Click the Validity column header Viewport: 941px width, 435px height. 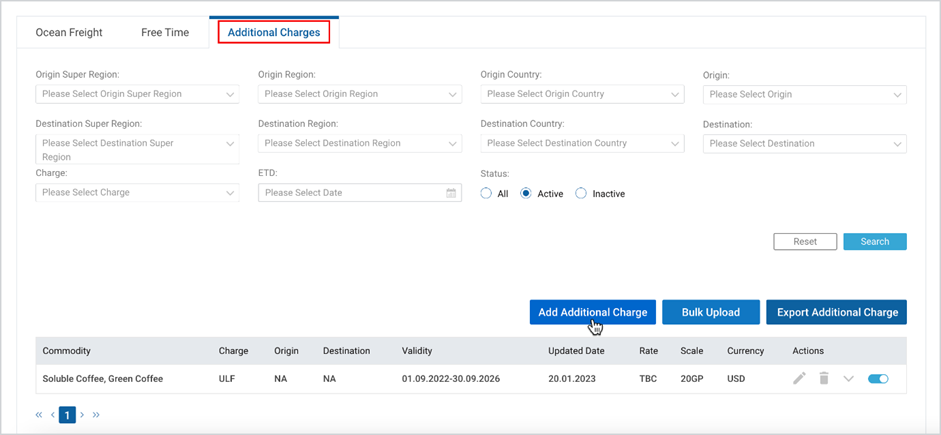tap(416, 351)
